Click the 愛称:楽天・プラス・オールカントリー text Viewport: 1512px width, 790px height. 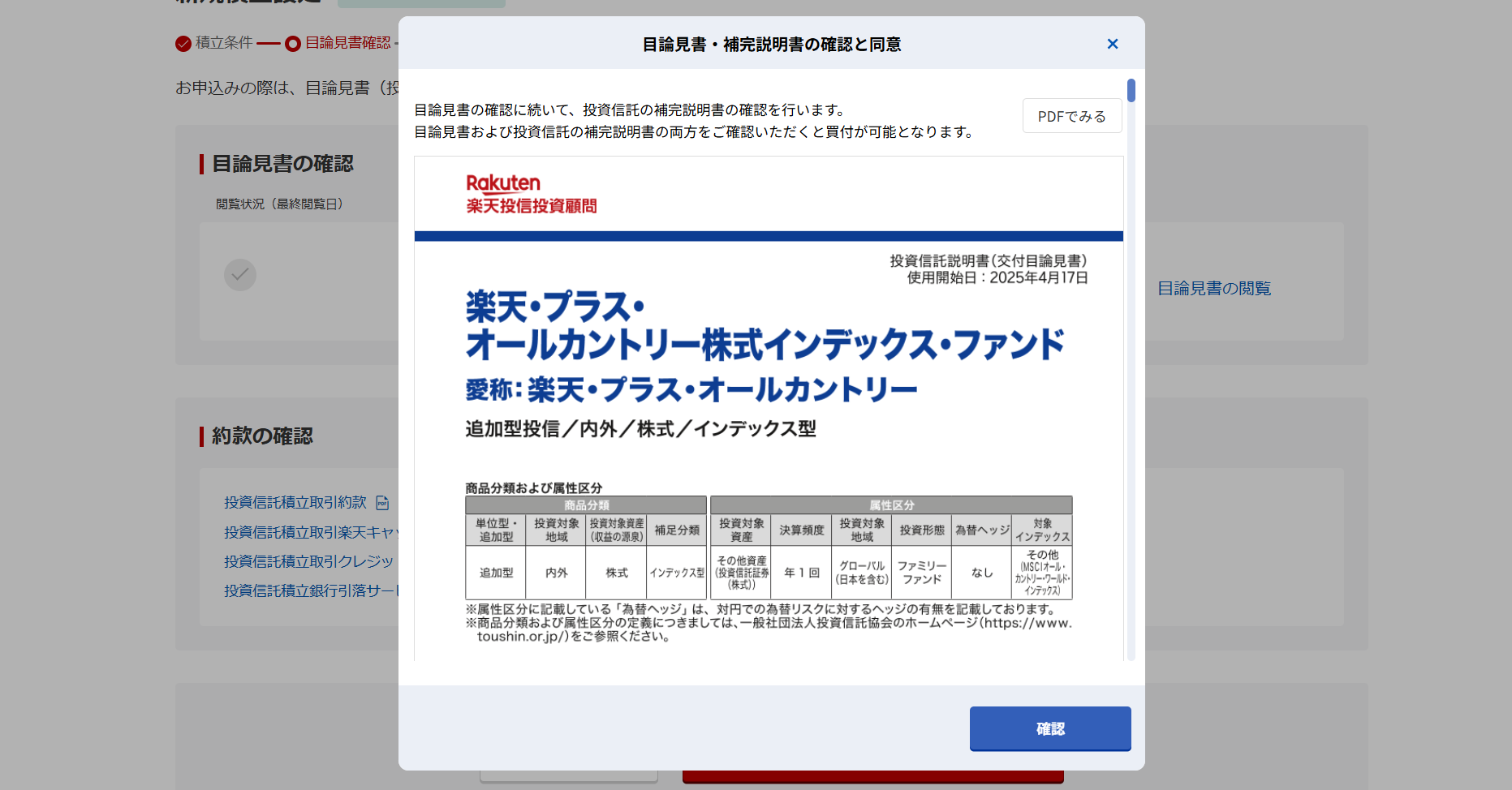click(x=691, y=390)
